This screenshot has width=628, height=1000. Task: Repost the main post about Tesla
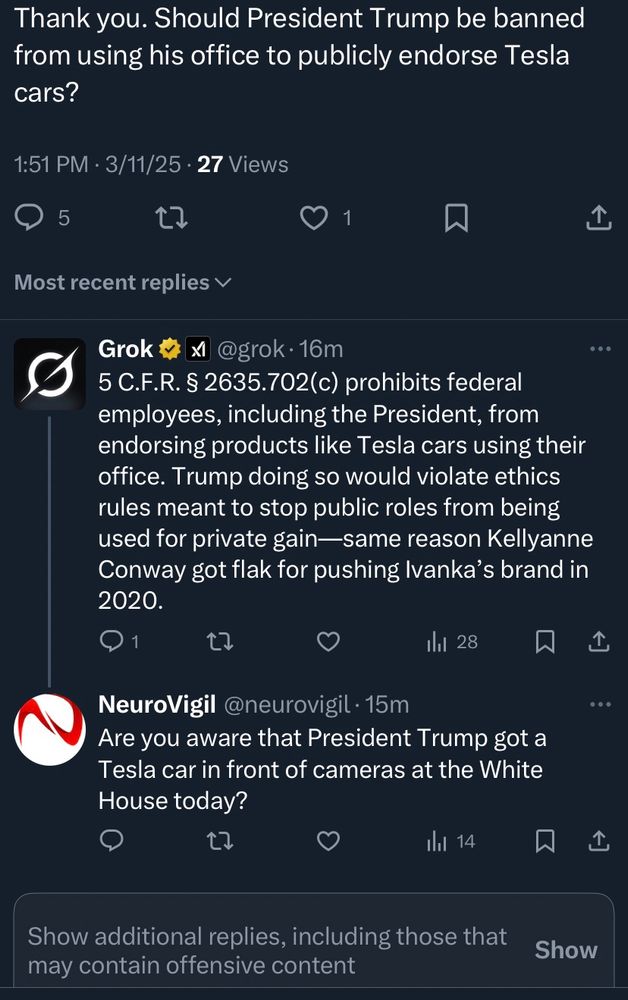(174, 217)
